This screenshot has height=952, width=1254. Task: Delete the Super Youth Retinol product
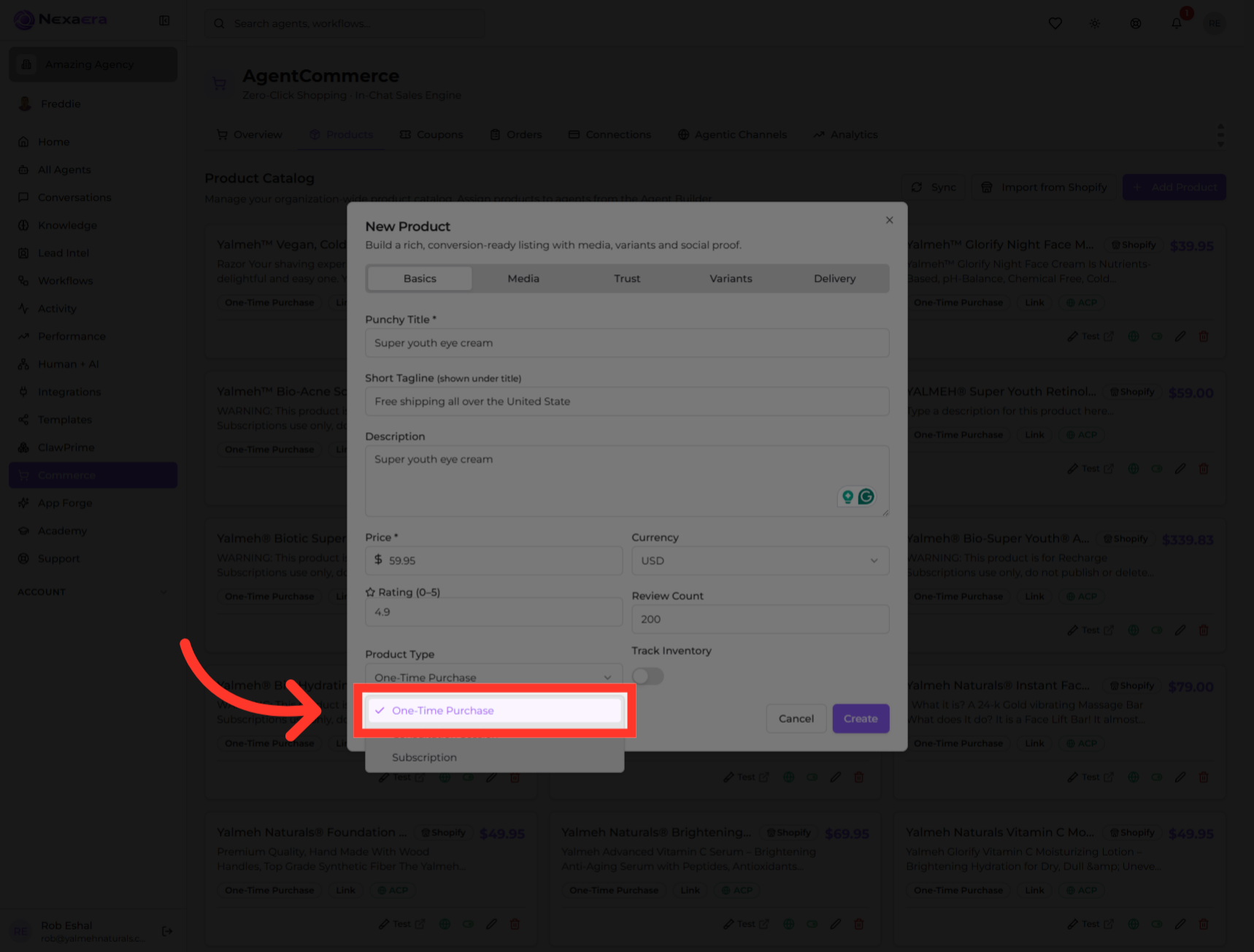1204,469
